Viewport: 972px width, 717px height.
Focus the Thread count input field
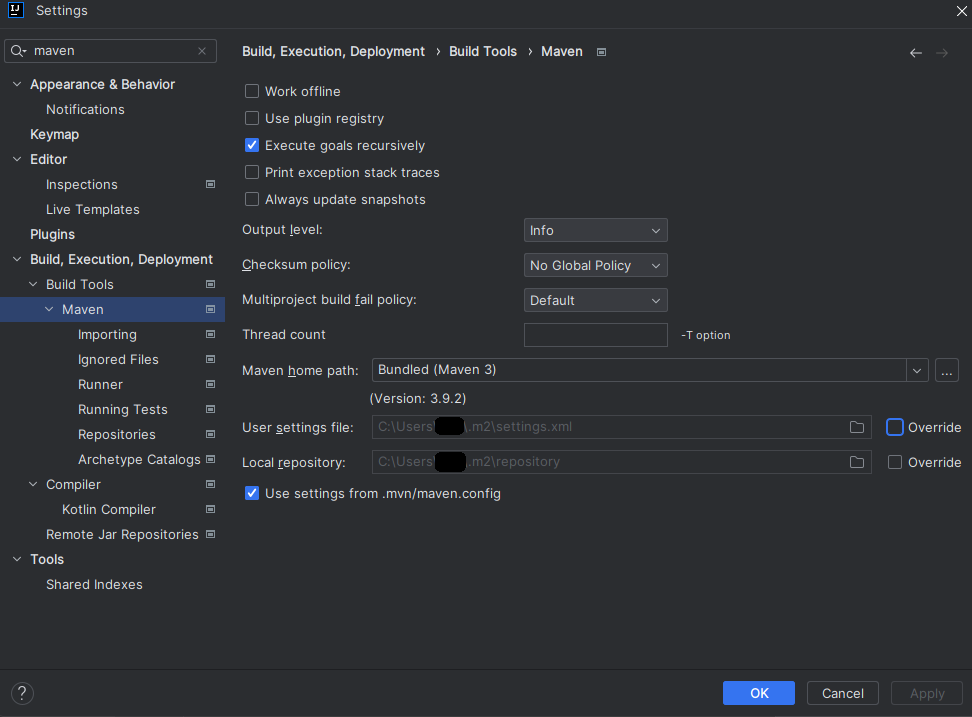(x=596, y=335)
